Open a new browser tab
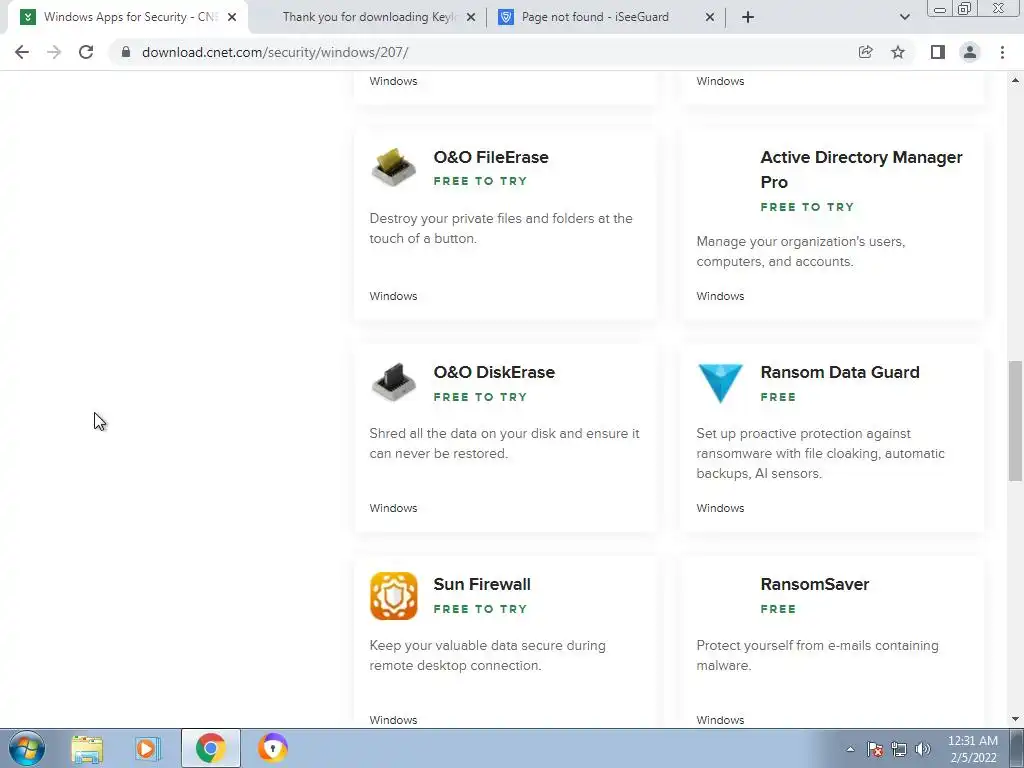 point(748,17)
